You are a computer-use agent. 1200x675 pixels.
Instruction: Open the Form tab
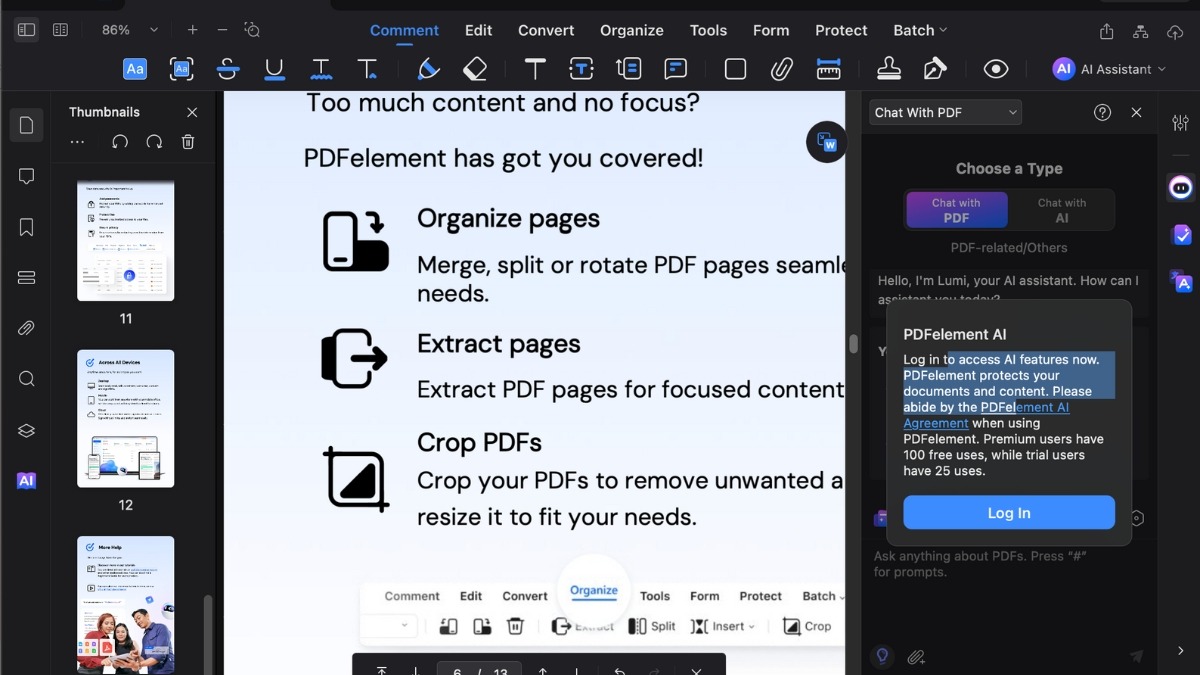tap(771, 30)
